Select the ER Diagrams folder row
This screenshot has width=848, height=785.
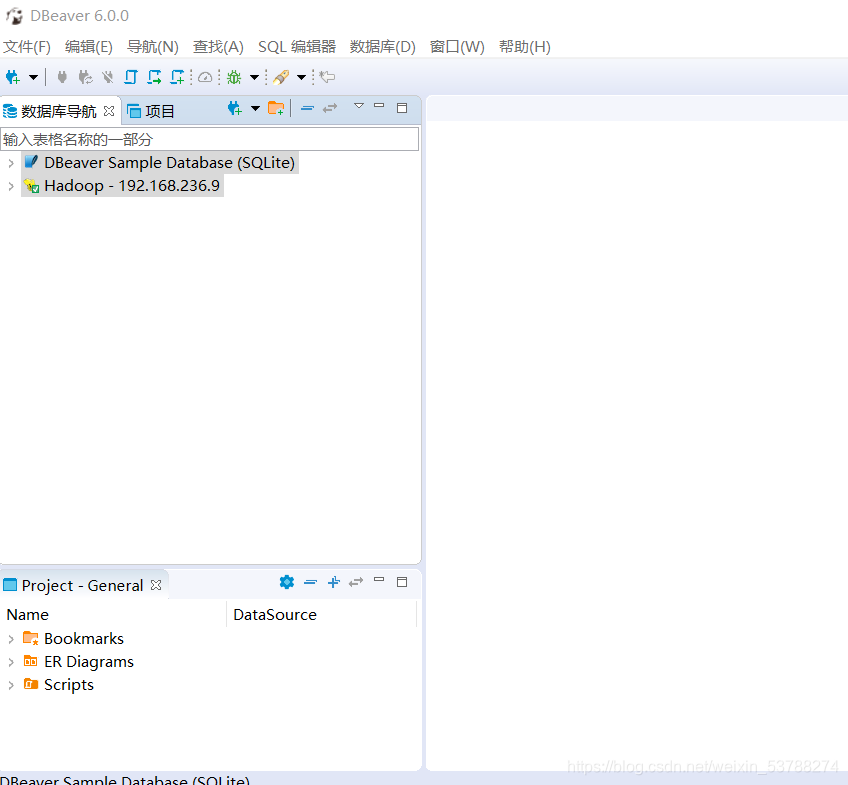tap(89, 662)
